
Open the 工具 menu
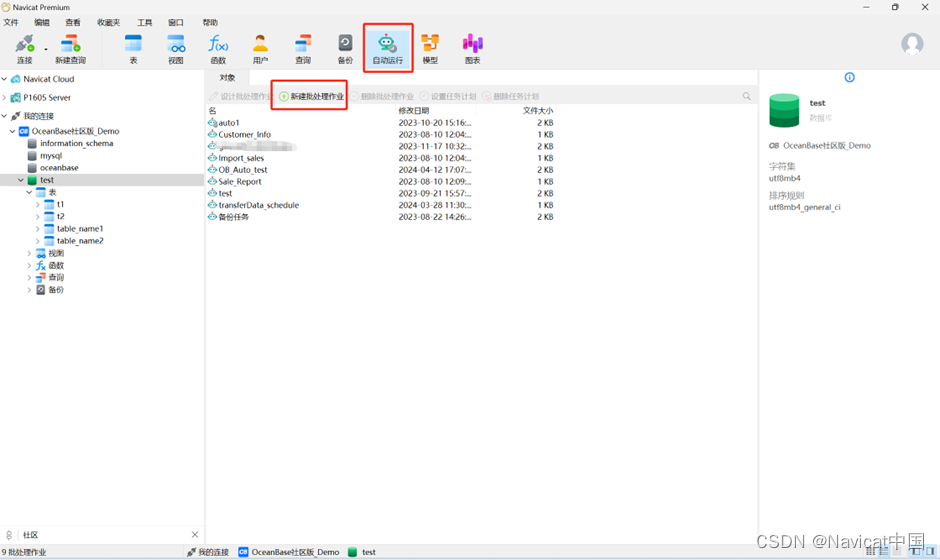(144, 22)
